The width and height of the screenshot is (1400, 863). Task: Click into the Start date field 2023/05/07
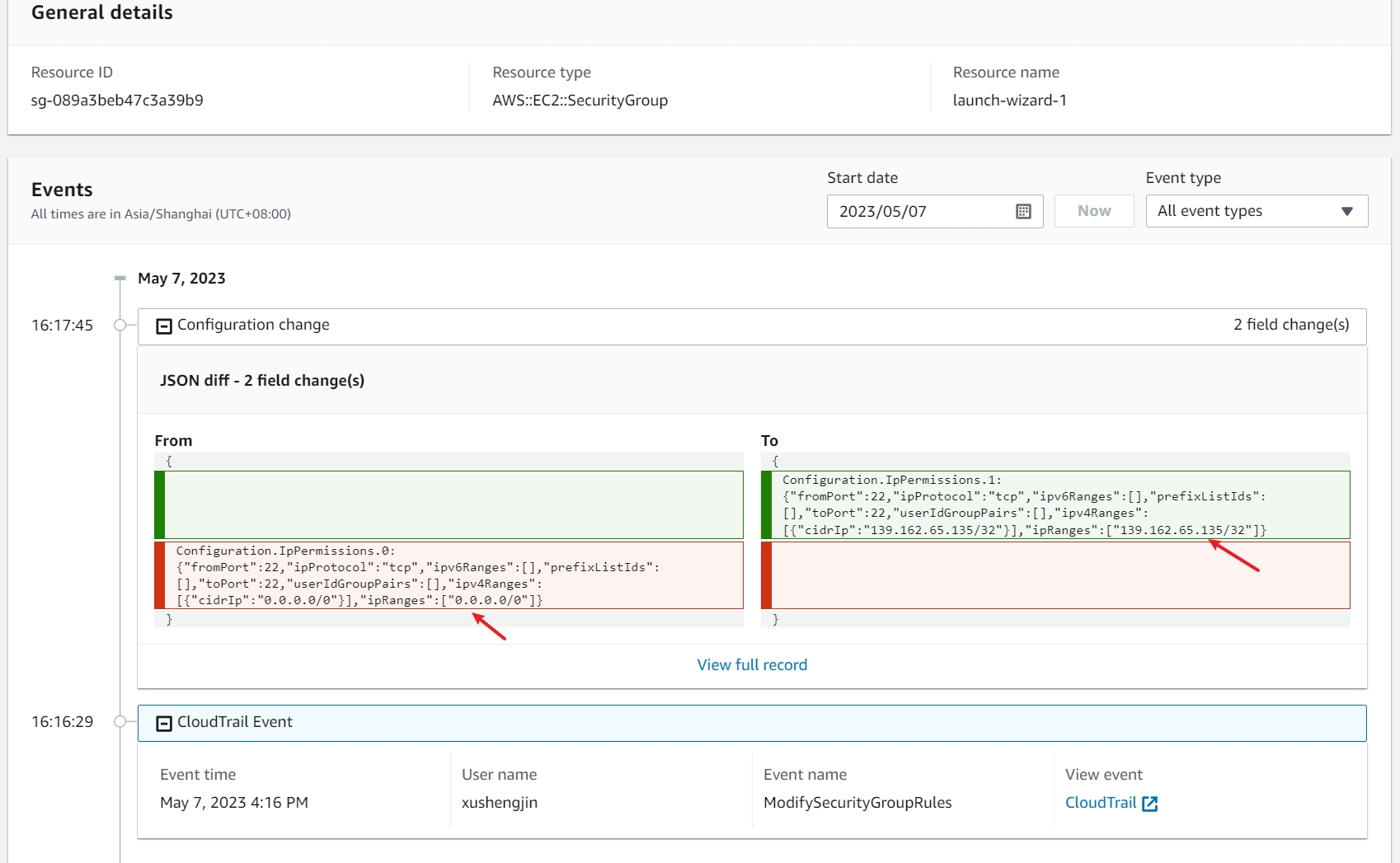(915, 211)
